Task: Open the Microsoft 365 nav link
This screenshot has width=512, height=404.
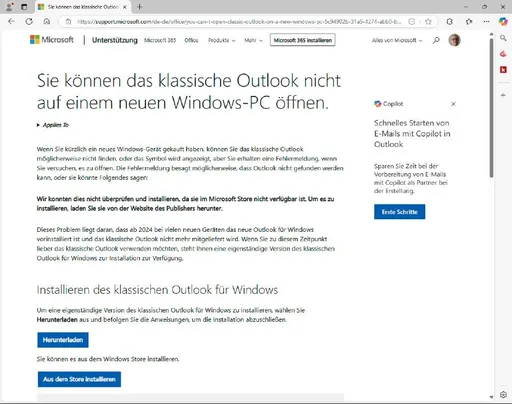Action: [160, 40]
